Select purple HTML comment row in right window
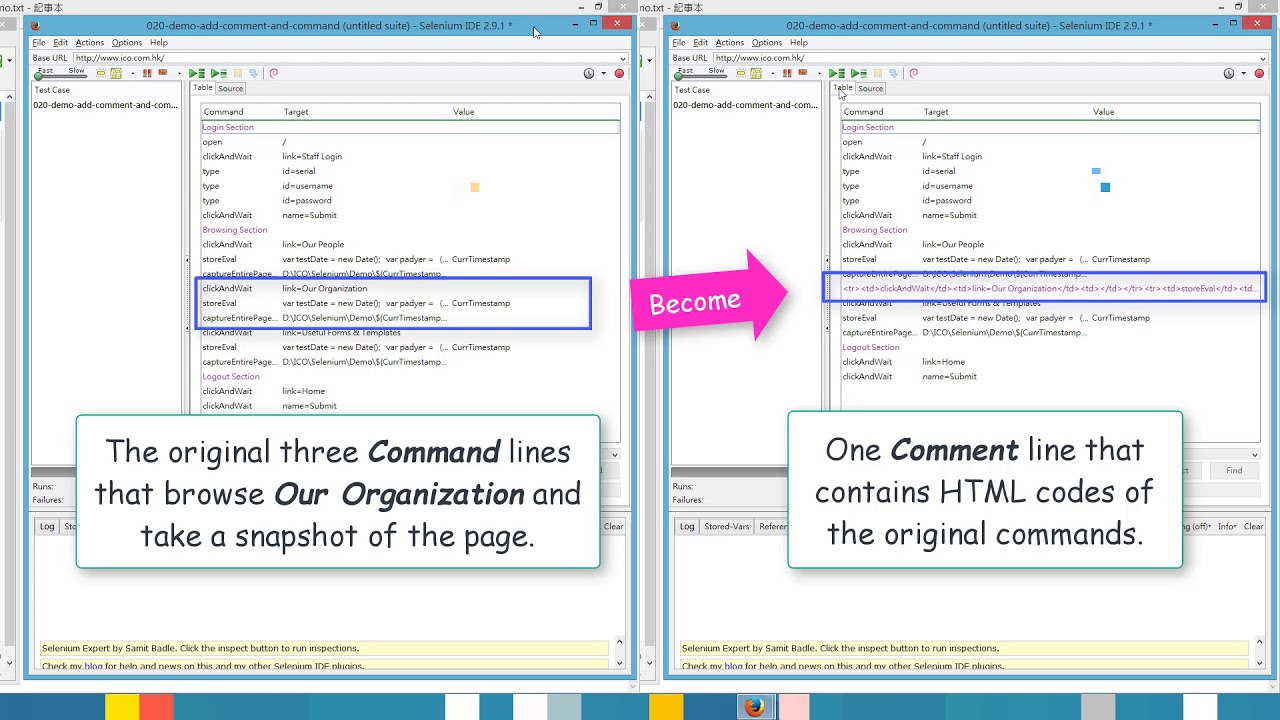The image size is (1280, 720). pos(1050,288)
